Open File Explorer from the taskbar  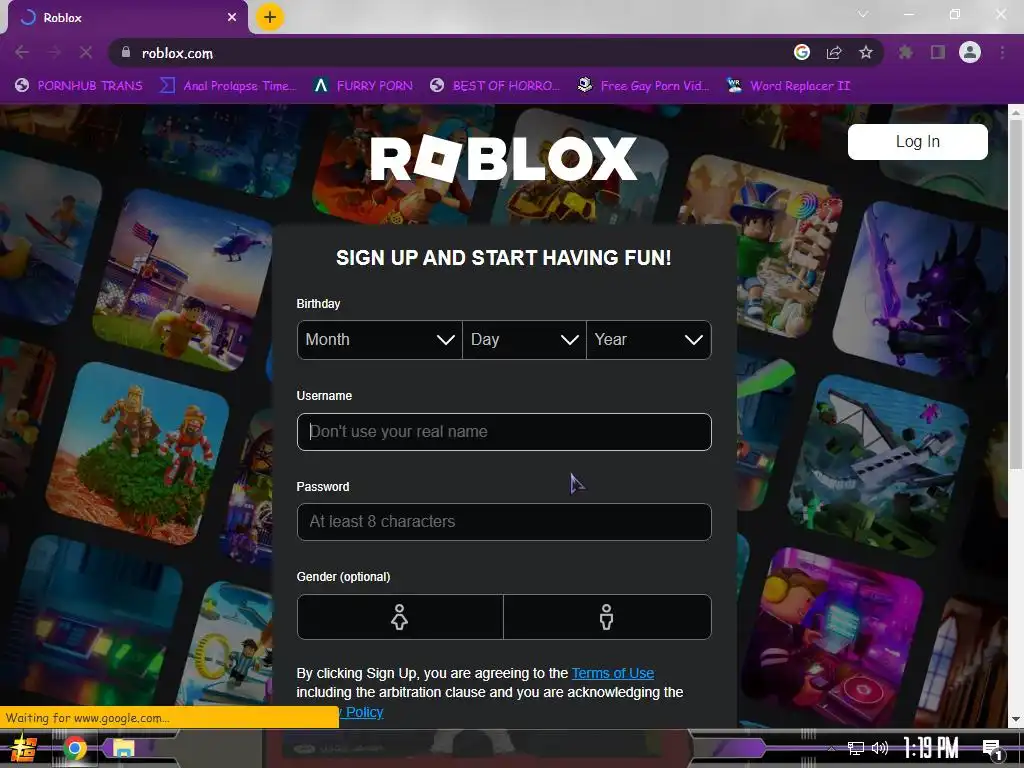pos(123,748)
